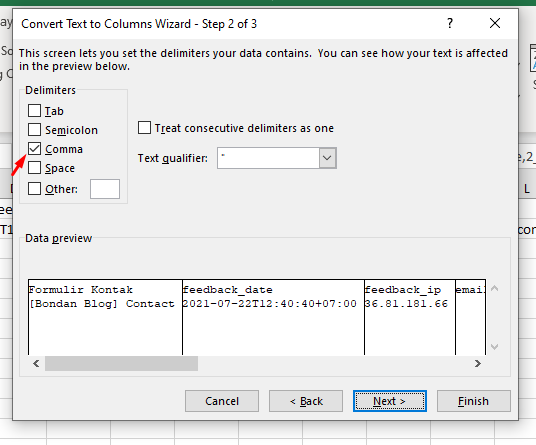Enable the Other delimiter checkbox
This screenshot has width=536, height=445.
(35, 189)
